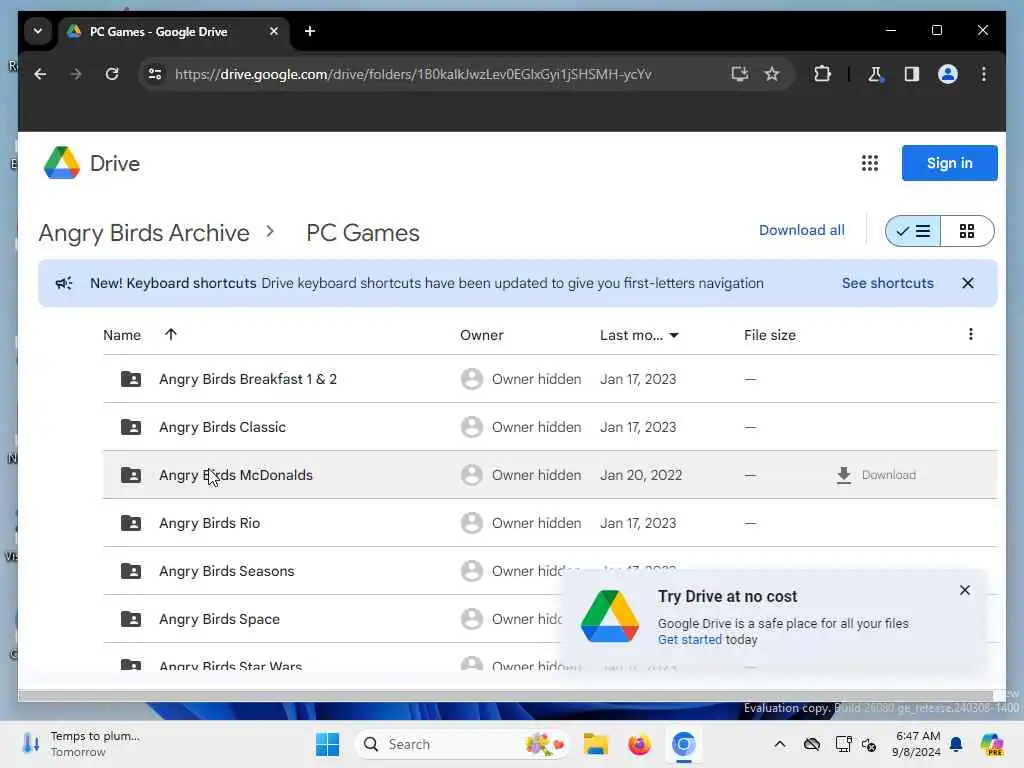
Task: Open the weather widget on taskbar
Action: (82, 744)
